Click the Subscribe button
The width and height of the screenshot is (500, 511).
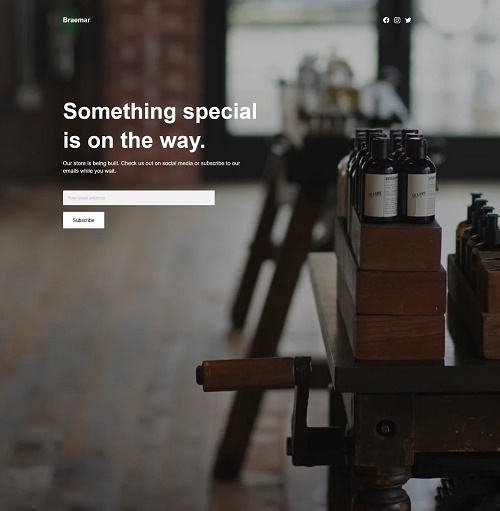point(83,220)
